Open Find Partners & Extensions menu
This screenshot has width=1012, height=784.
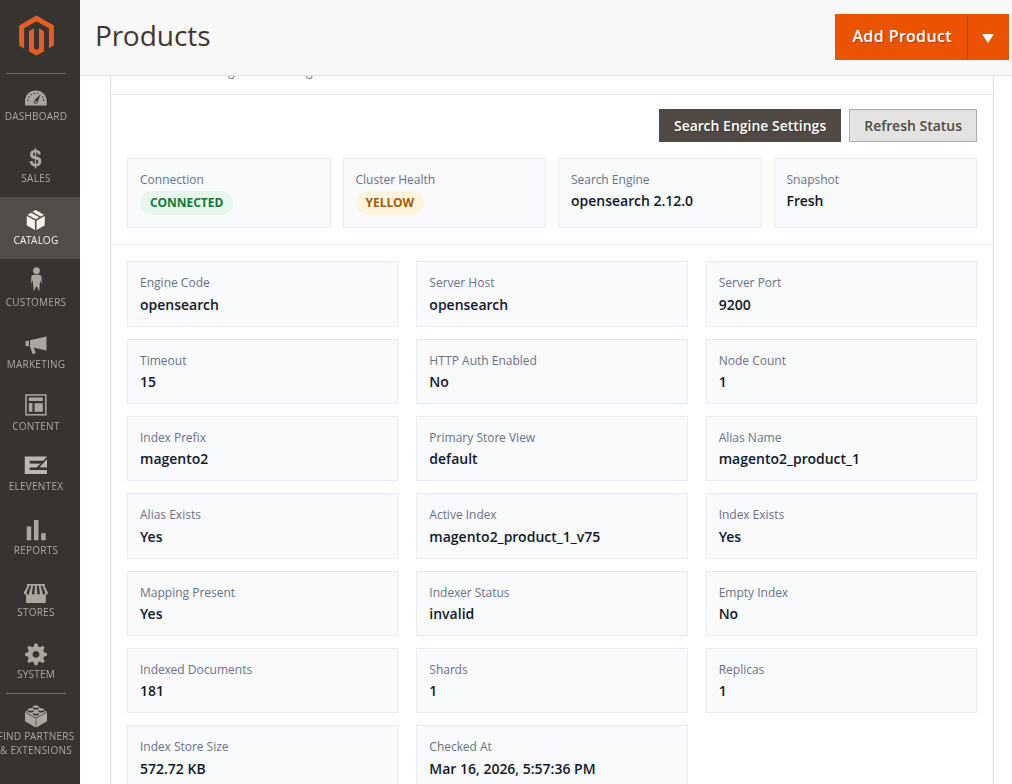(x=36, y=731)
